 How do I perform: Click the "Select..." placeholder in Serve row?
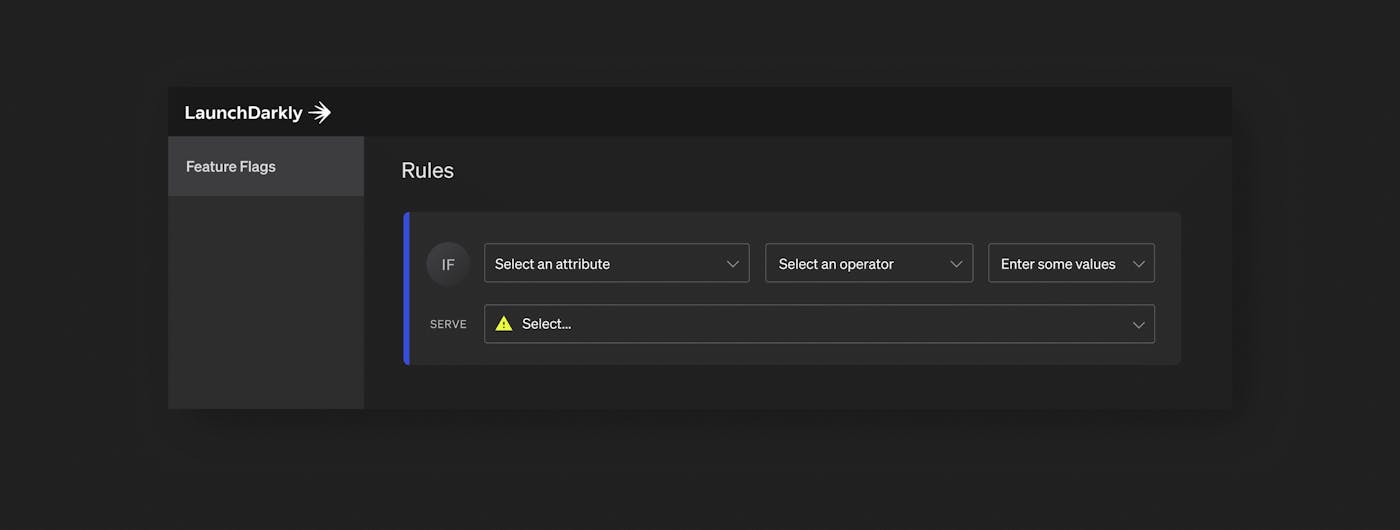546,324
